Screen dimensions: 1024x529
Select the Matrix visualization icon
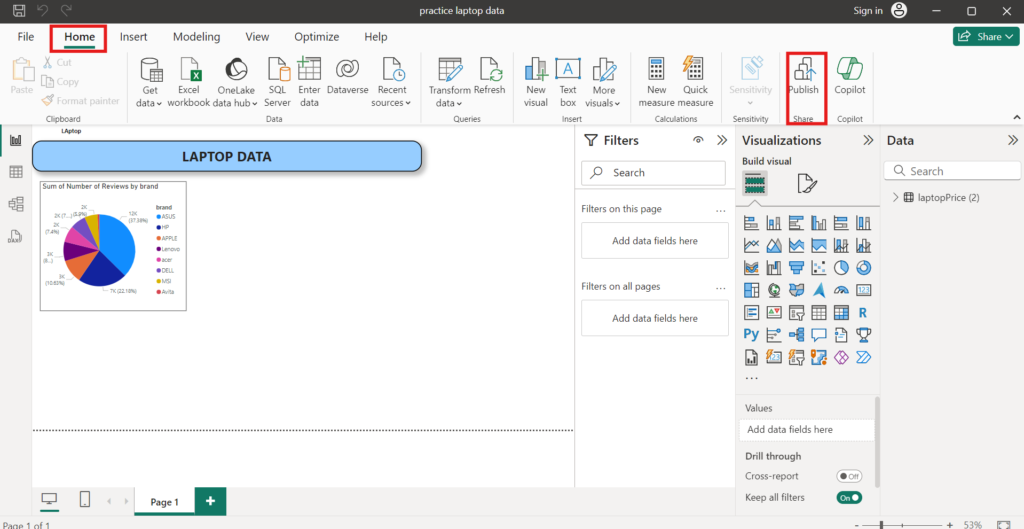[x=841, y=313]
